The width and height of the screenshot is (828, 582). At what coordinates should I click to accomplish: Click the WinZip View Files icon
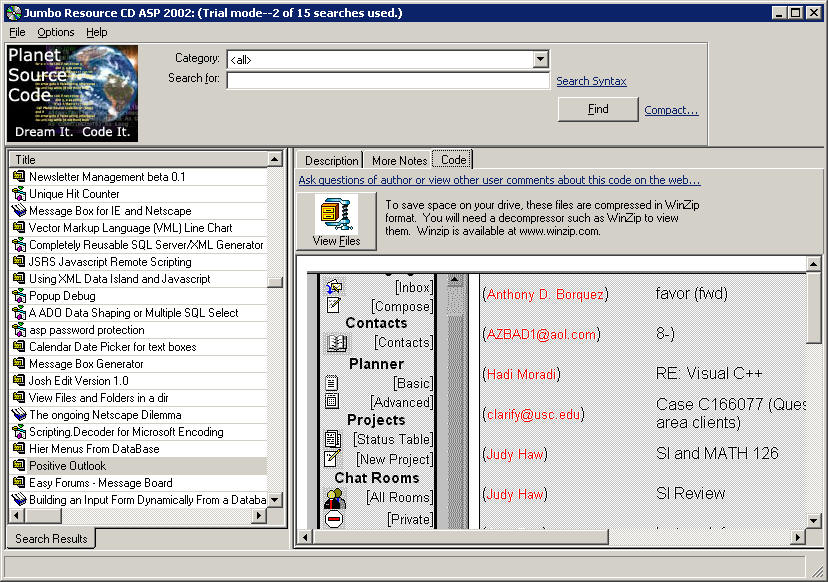point(336,214)
